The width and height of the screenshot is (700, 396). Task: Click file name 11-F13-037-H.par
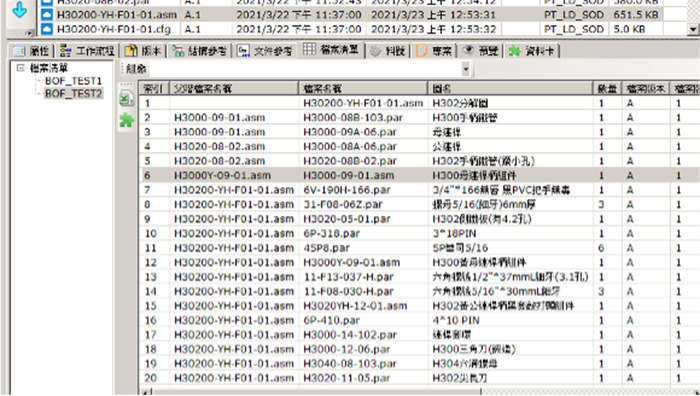pyautogui.click(x=348, y=277)
